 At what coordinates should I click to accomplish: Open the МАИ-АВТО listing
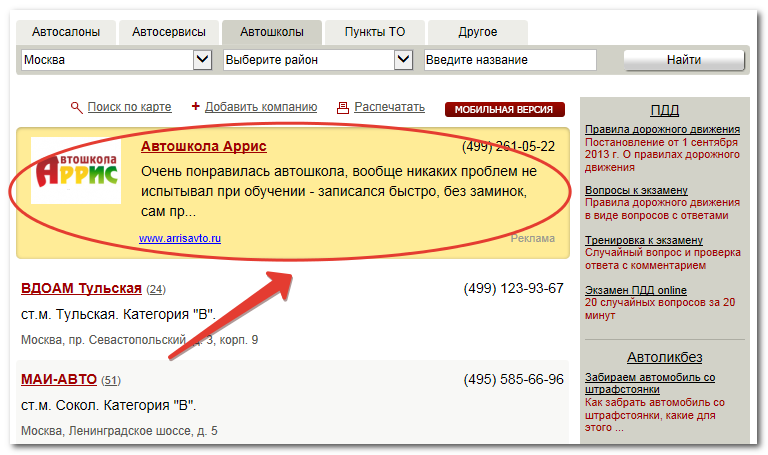click(x=59, y=380)
